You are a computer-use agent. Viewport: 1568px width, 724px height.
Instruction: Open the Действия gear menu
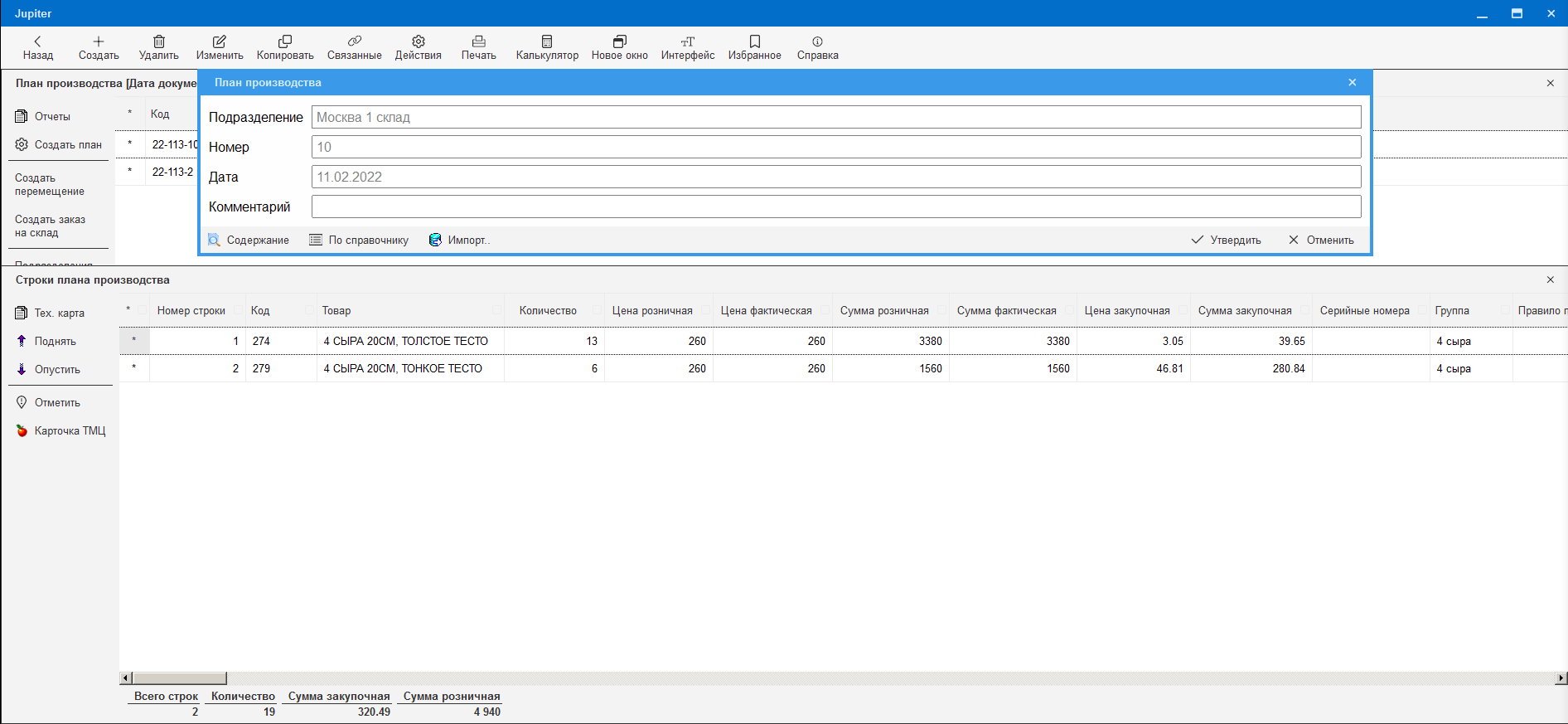[x=419, y=47]
